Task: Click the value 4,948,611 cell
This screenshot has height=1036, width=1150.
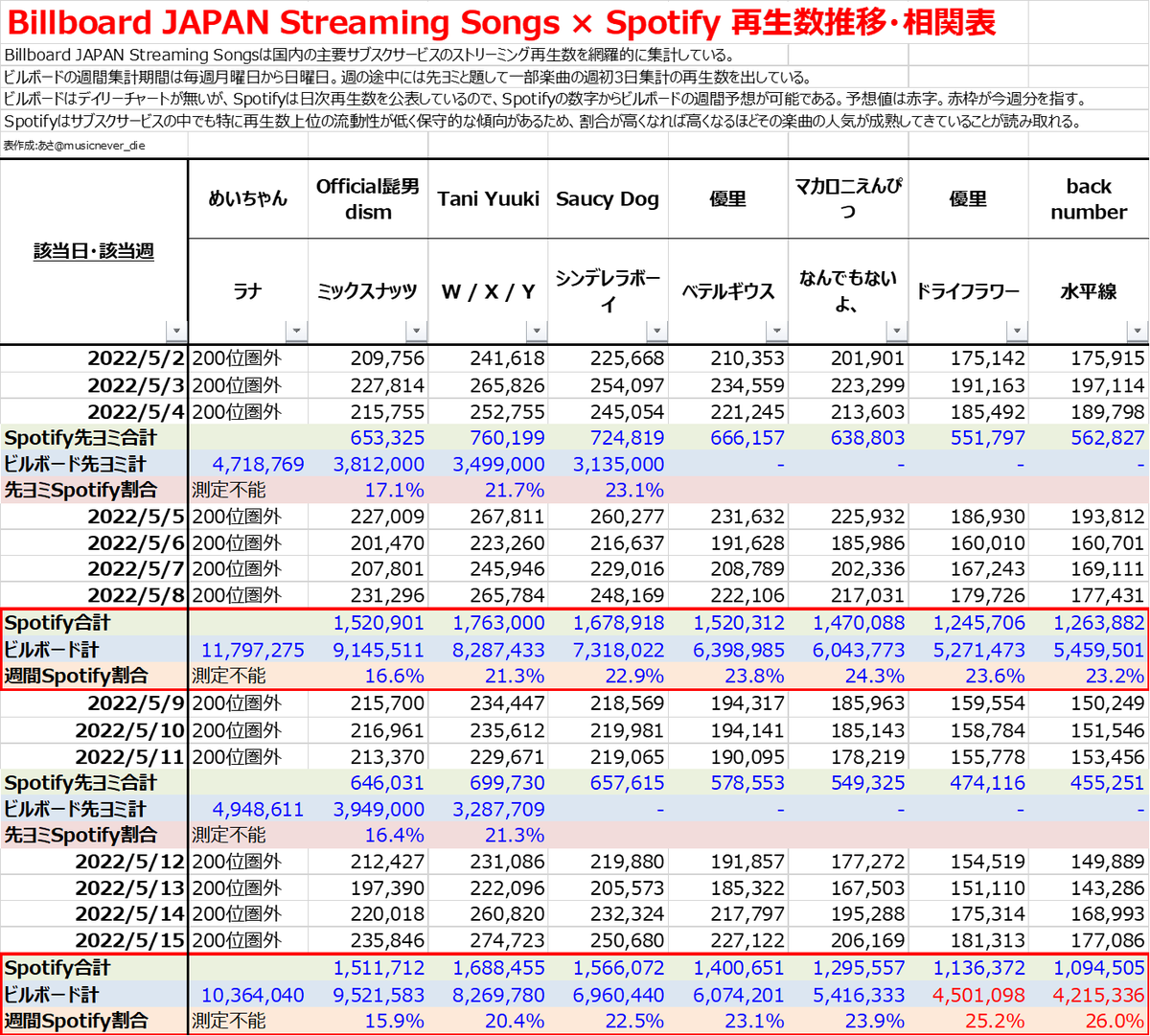Action: pos(248,809)
